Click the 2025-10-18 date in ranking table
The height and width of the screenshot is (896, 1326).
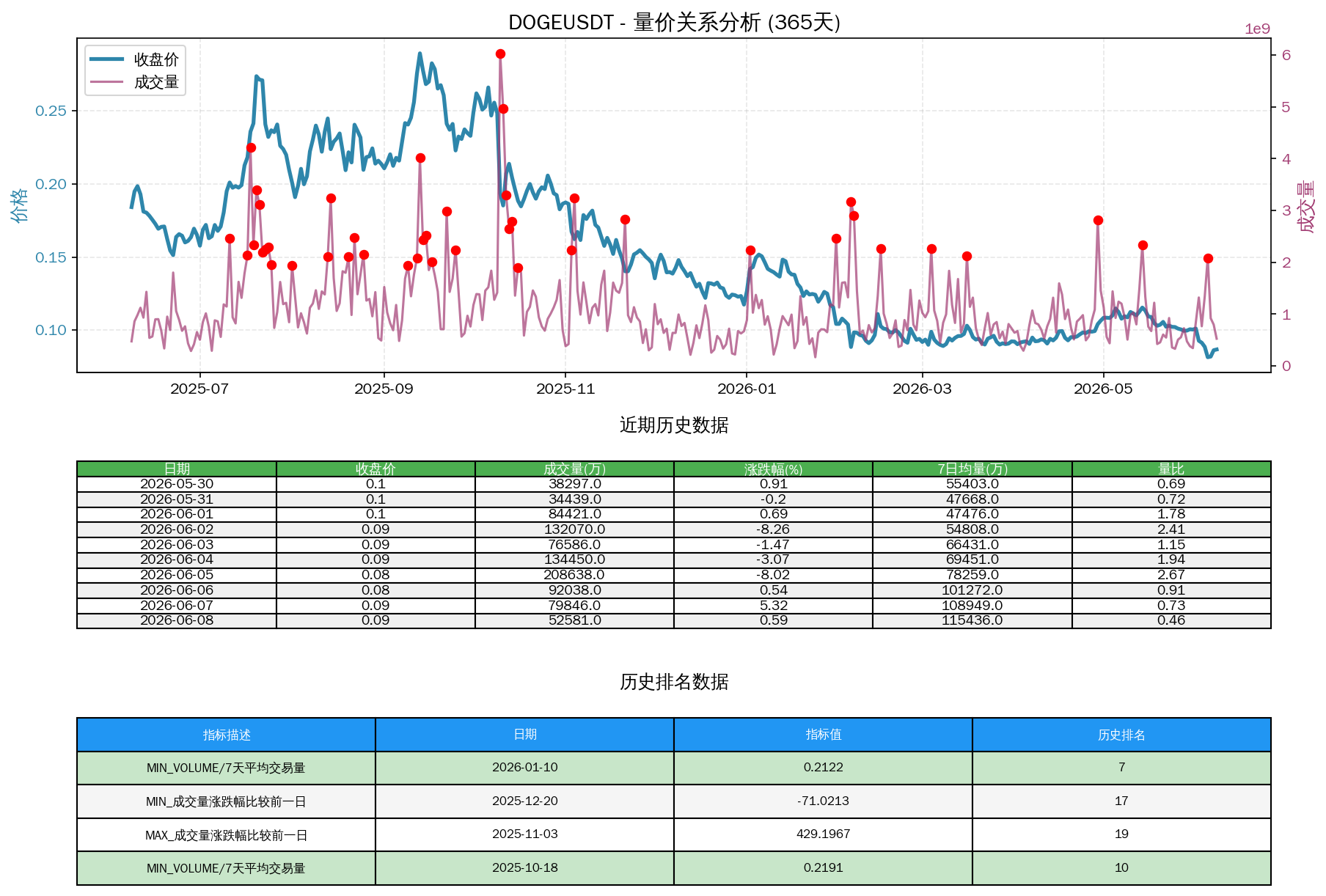[x=524, y=868]
